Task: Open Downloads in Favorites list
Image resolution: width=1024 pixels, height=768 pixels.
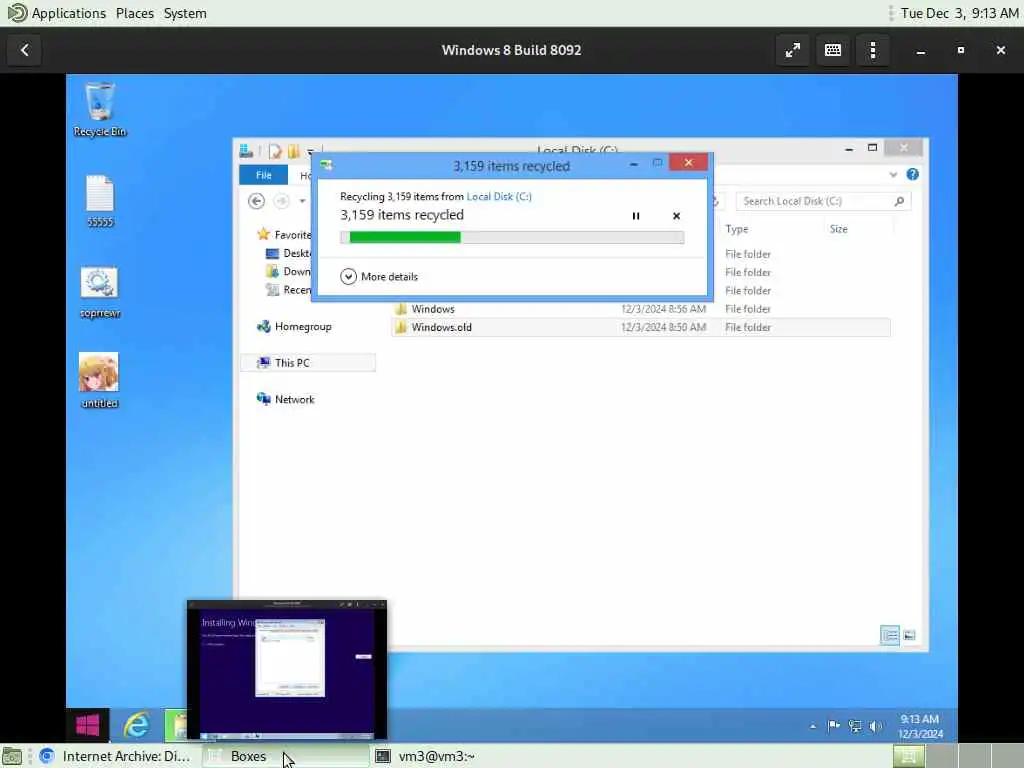Action: pyautogui.click(x=289, y=272)
